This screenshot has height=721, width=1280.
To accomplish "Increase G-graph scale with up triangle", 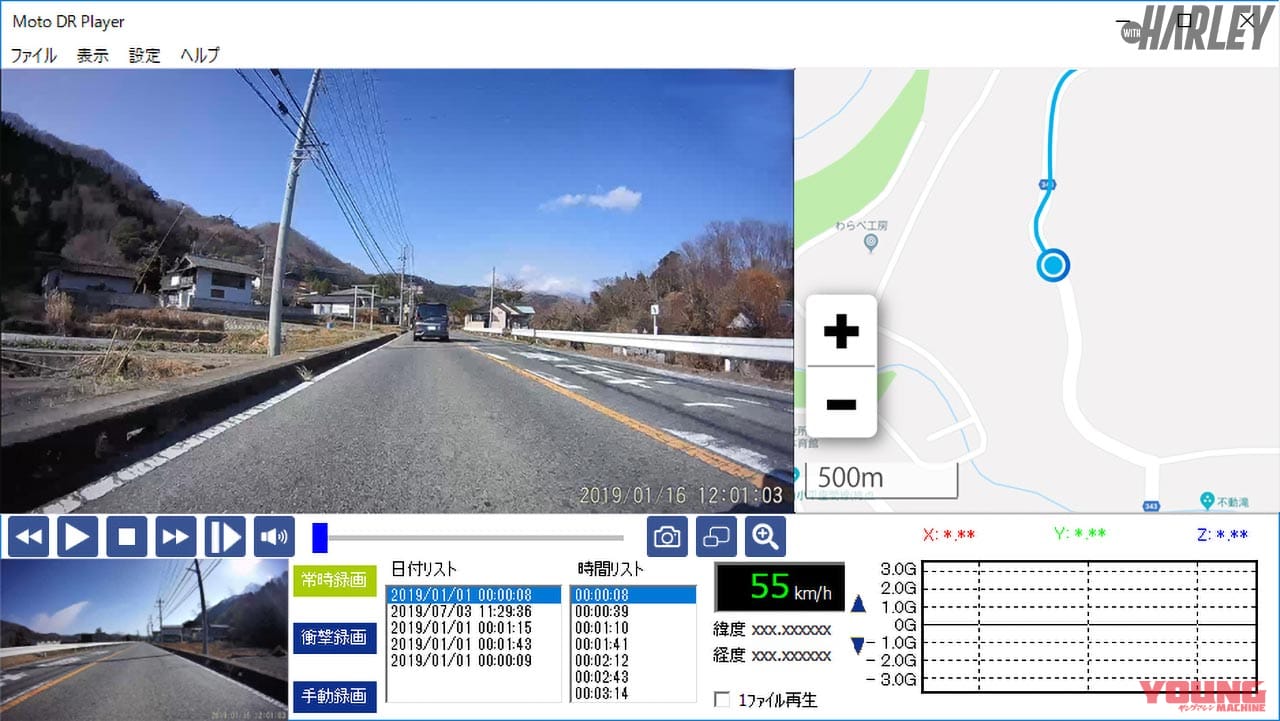I will tap(858, 604).
